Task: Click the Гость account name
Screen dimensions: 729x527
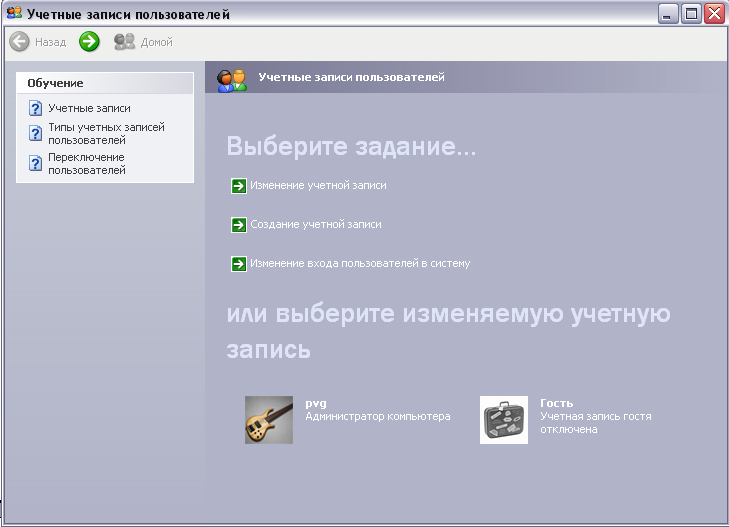Action: pyautogui.click(x=557, y=403)
